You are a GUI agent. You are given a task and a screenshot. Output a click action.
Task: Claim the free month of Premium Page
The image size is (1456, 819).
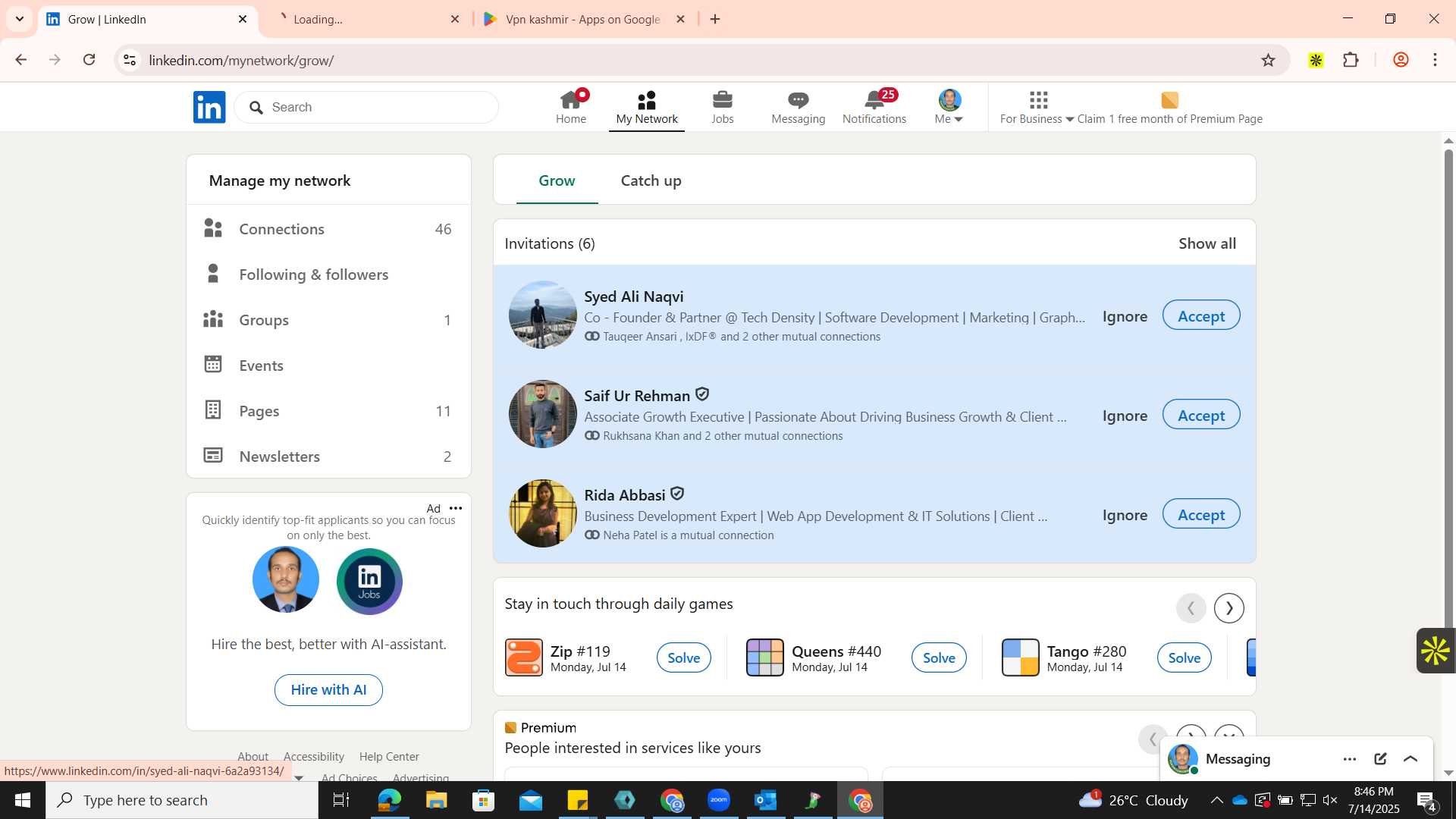point(1170,107)
